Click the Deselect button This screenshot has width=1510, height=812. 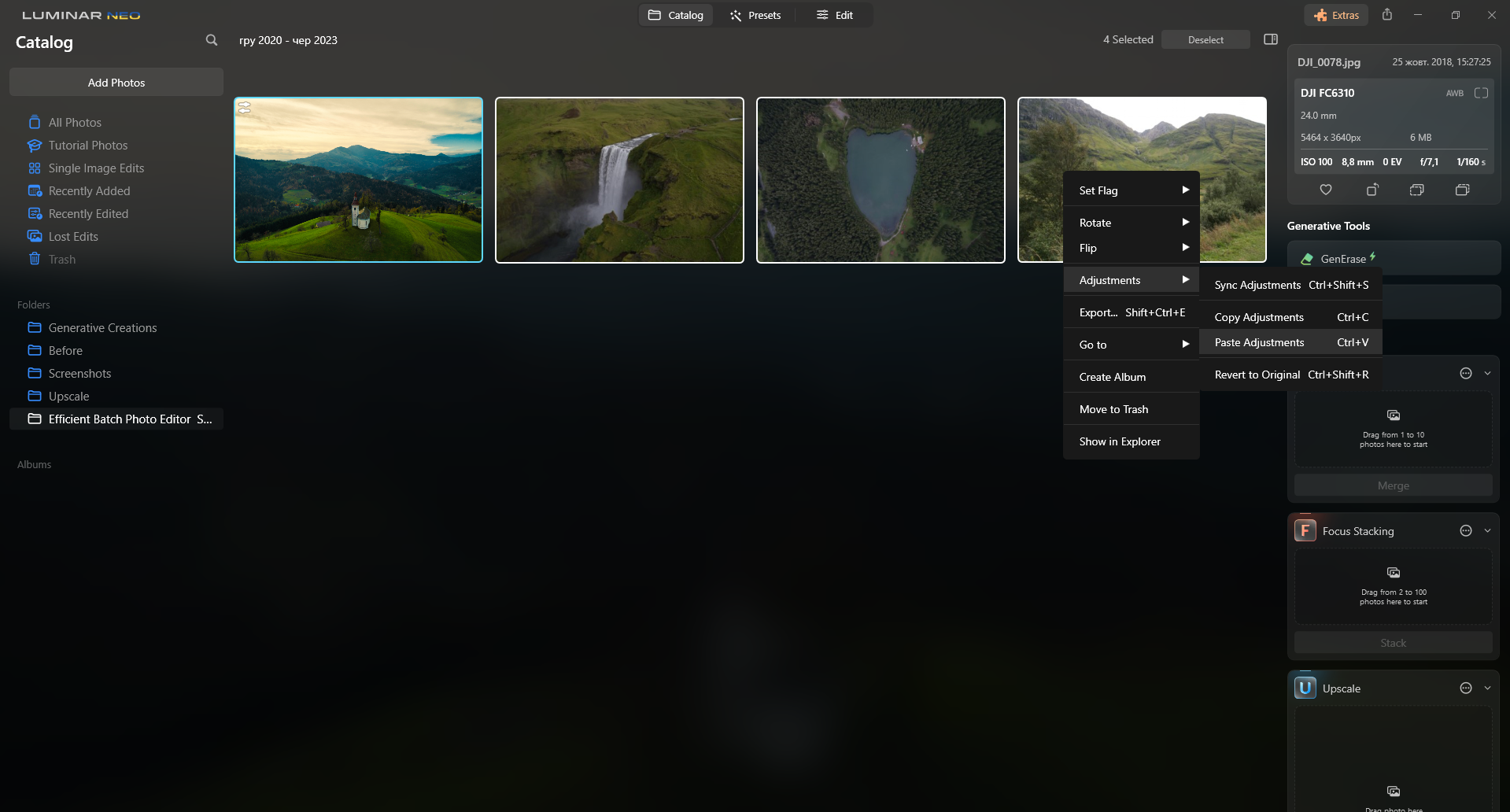click(x=1205, y=39)
